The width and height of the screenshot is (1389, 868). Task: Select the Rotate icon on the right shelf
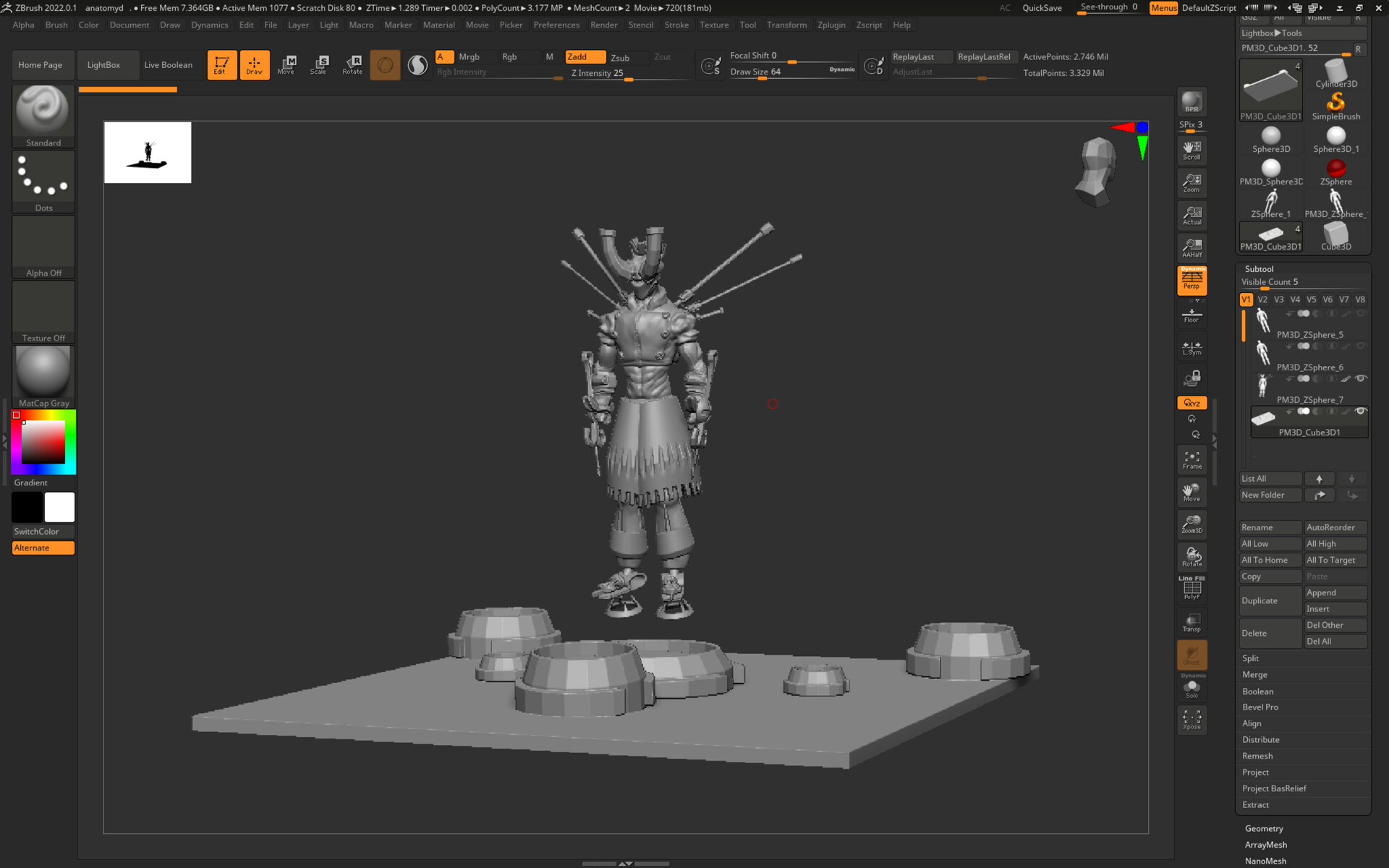tap(1192, 556)
